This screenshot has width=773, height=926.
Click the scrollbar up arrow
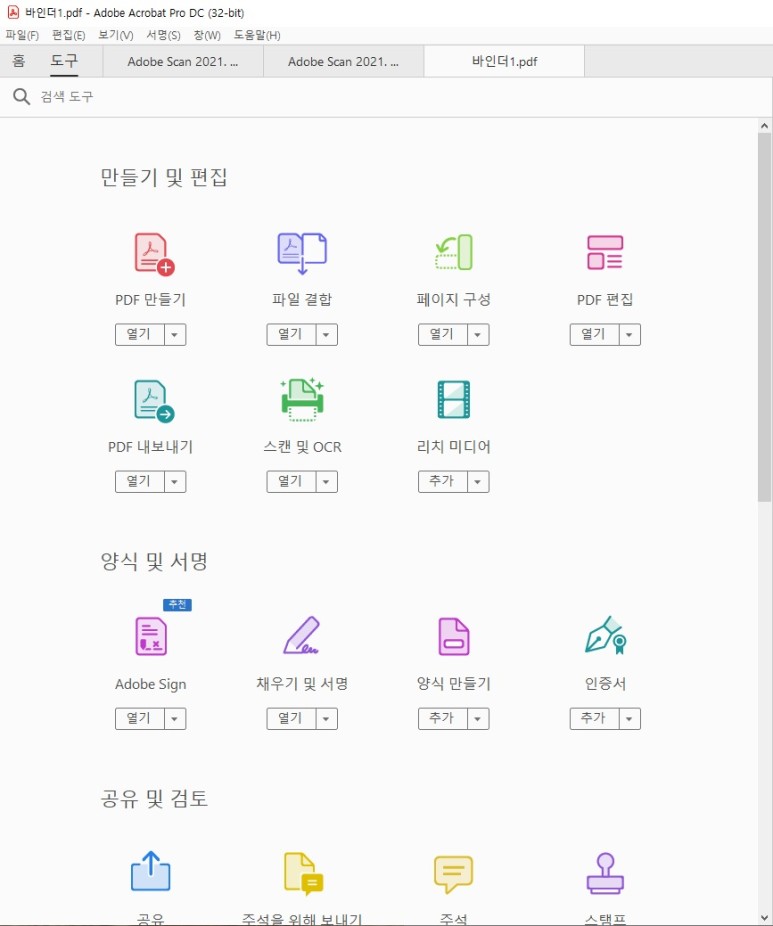click(764, 126)
